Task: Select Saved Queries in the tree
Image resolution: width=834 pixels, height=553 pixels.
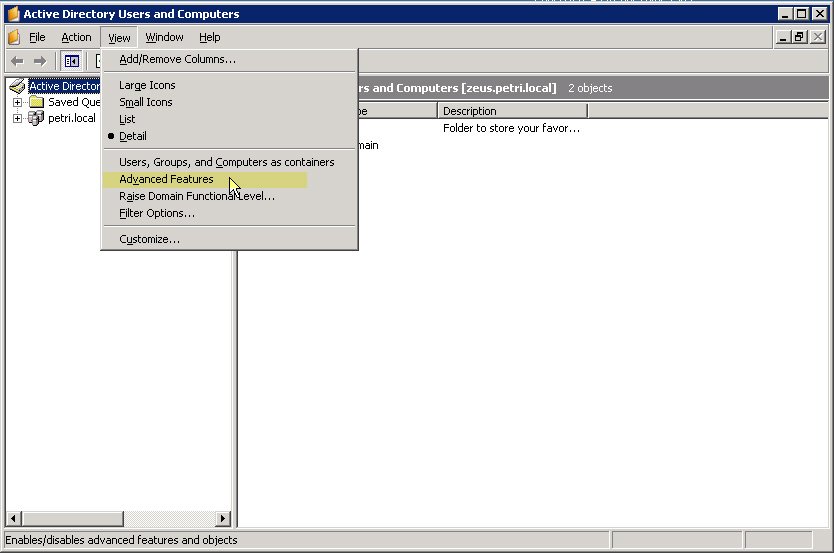Action: coord(74,102)
